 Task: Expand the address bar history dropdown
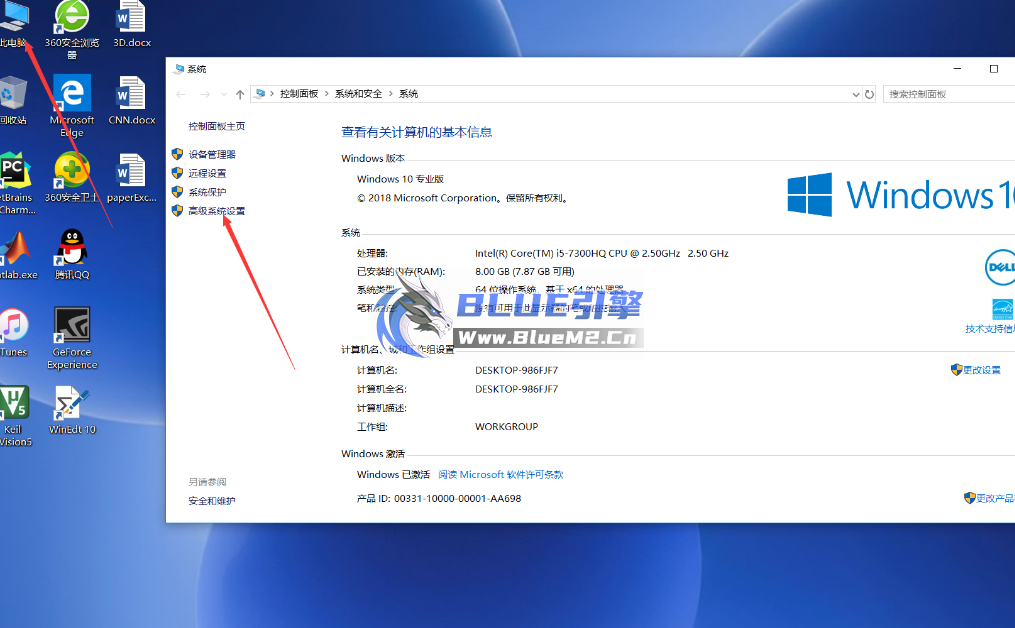click(856, 94)
